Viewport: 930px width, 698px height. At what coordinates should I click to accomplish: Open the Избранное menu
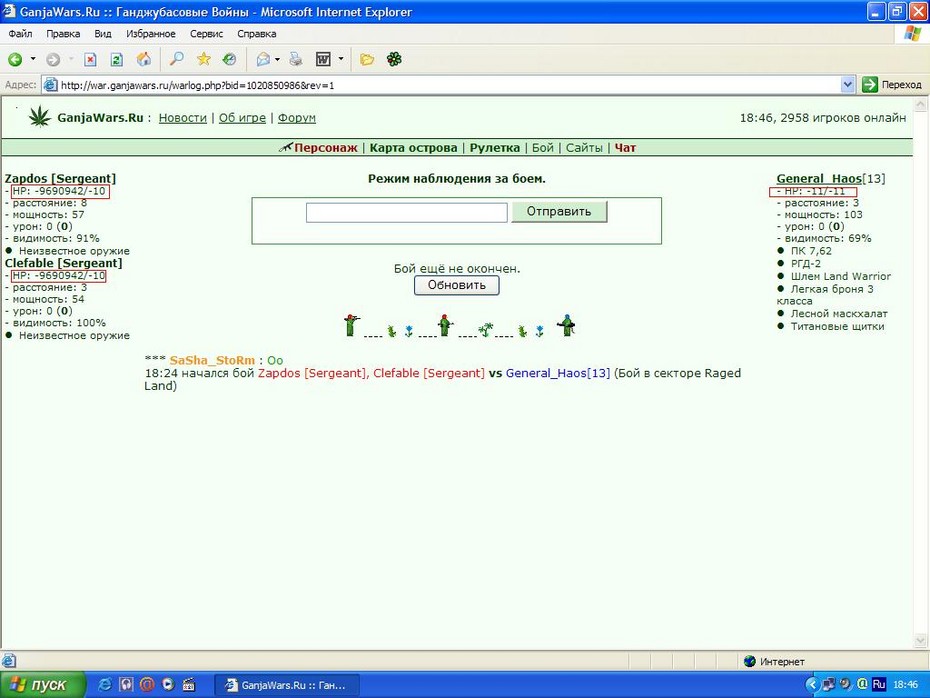tap(151, 34)
